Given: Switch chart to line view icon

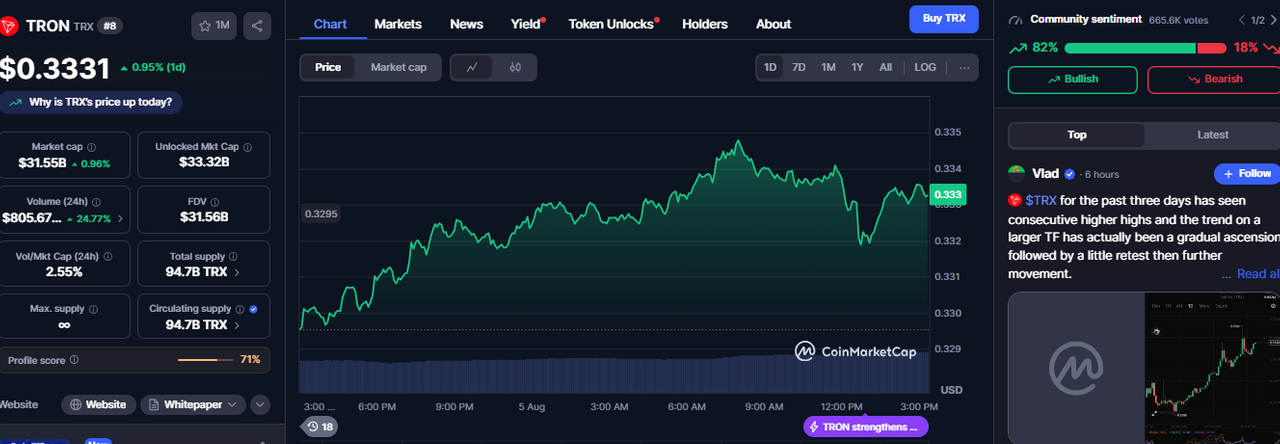Looking at the screenshot, I should (x=472, y=67).
